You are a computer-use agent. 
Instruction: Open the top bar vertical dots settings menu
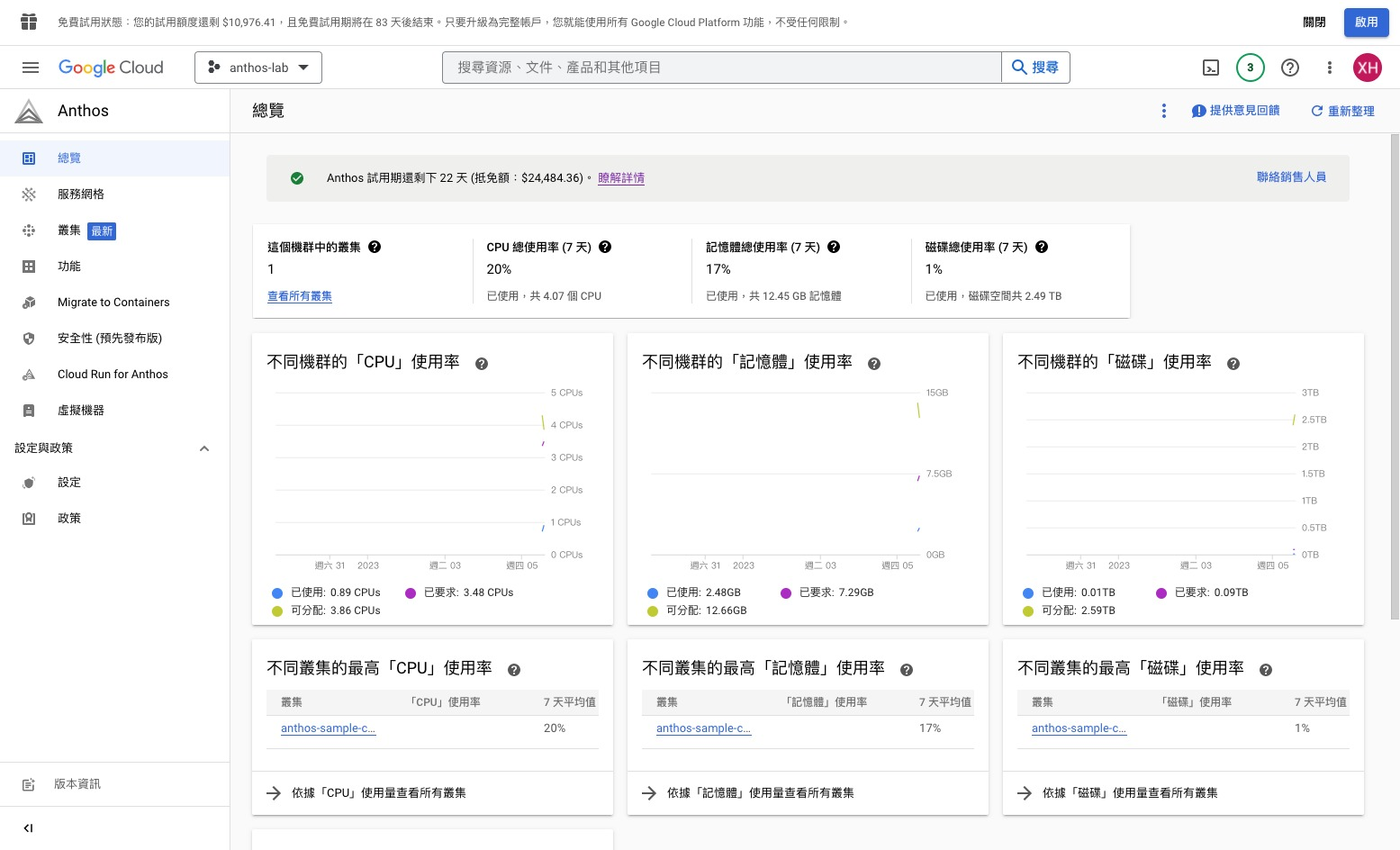point(1329,68)
